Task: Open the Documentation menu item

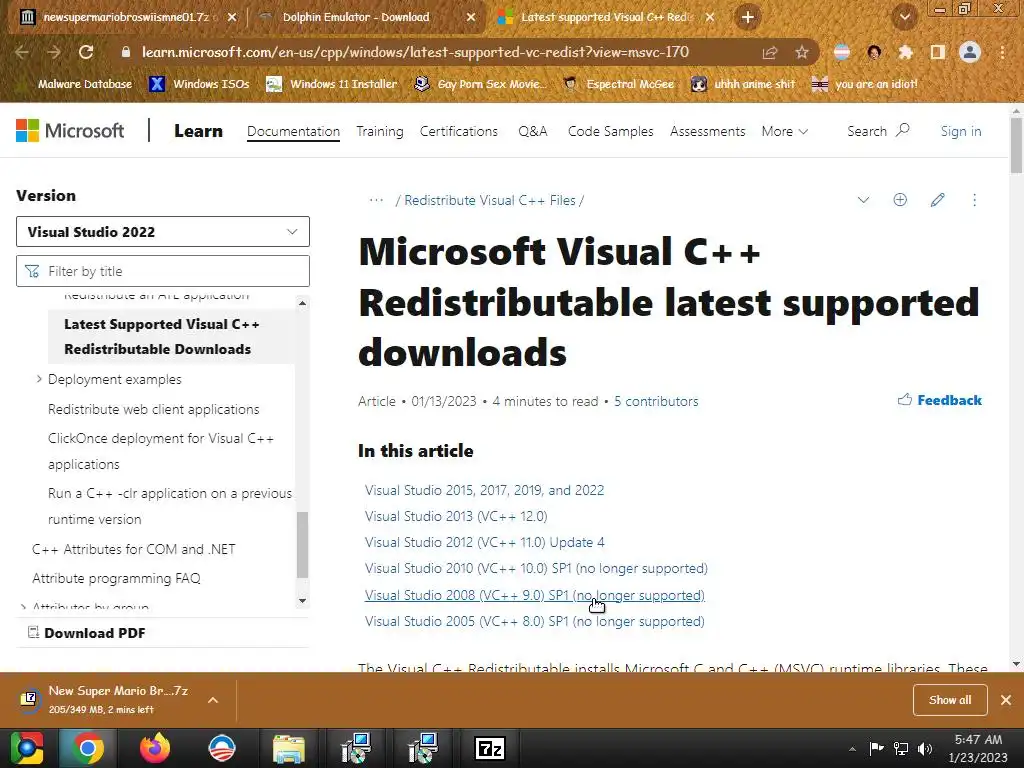Action: click(x=293, y=131)
